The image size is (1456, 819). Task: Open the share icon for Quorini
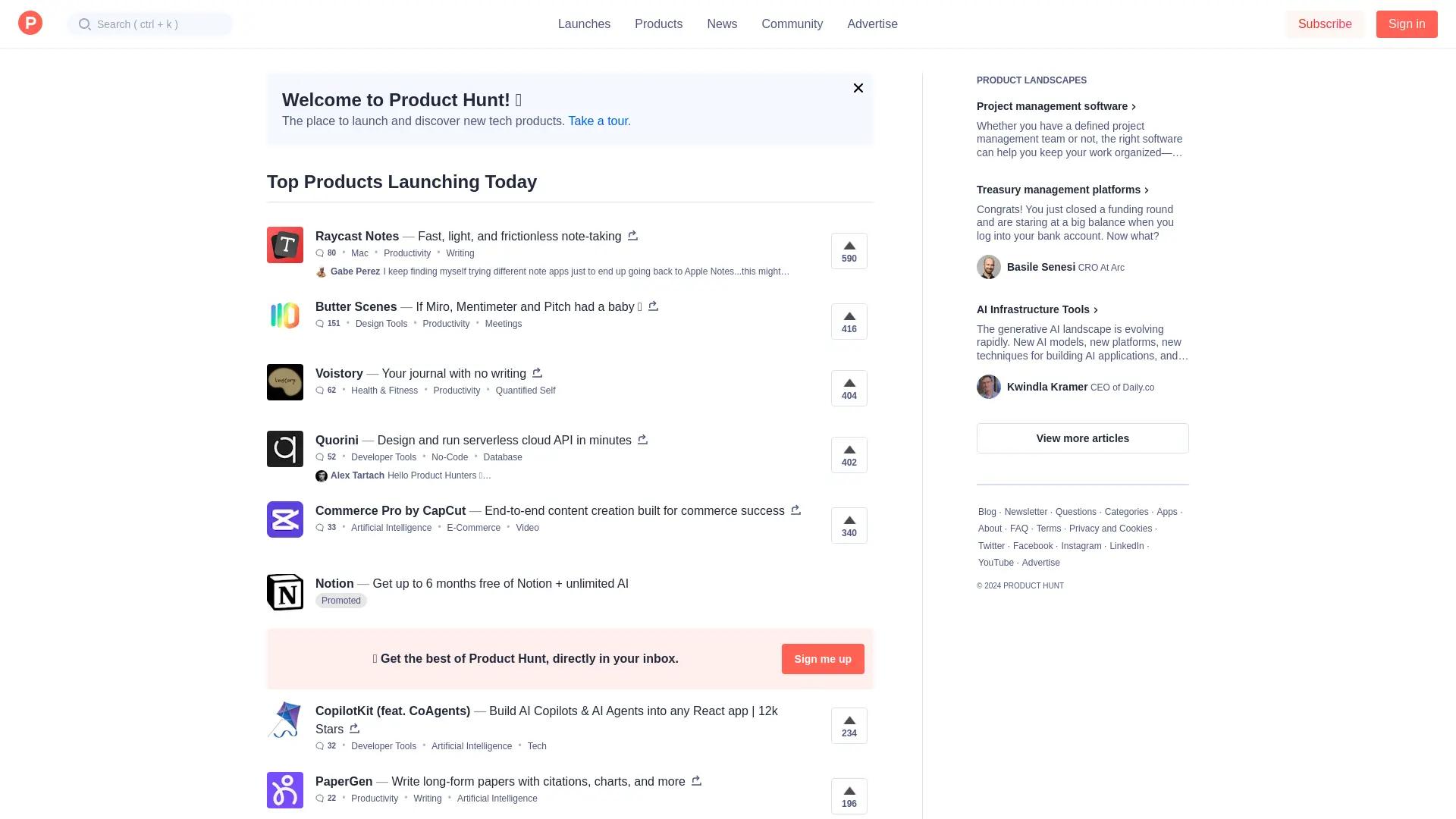click(x=642, y=440)
